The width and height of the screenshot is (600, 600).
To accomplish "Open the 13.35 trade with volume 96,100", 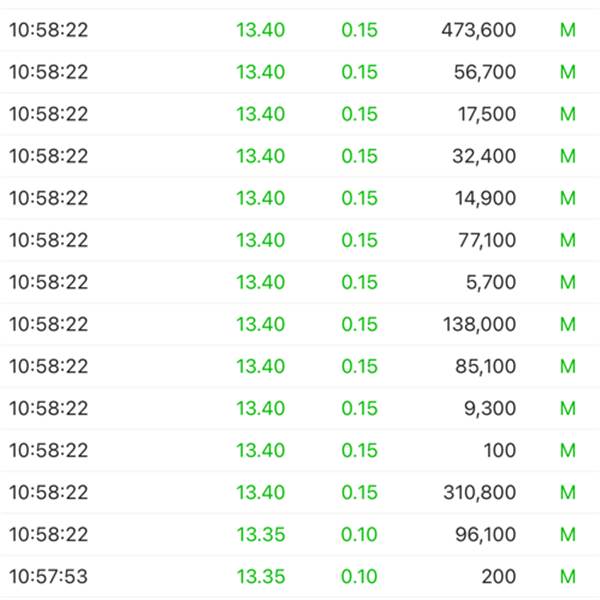I will [x=300, y=535].
